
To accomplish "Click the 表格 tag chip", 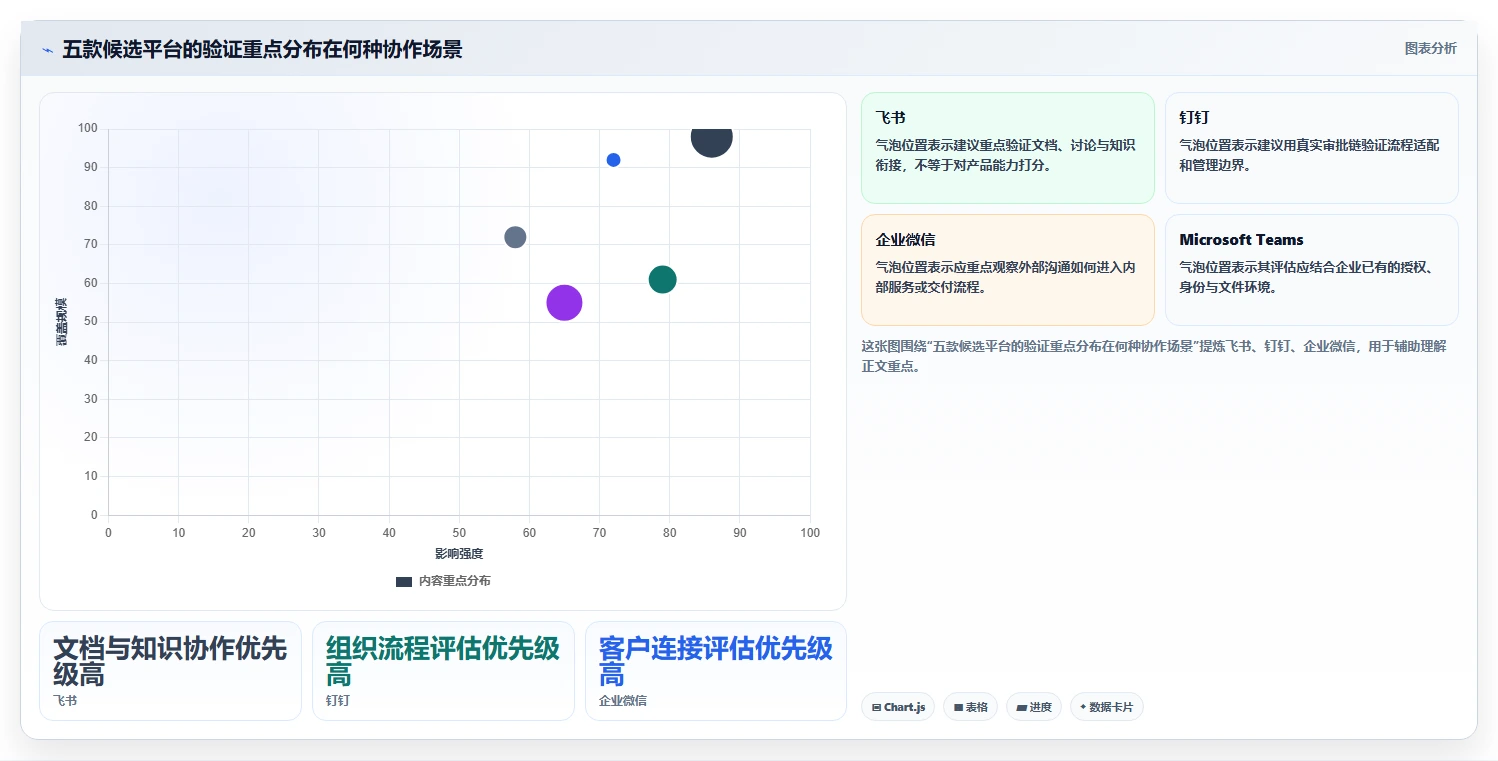I will (970, 707).
